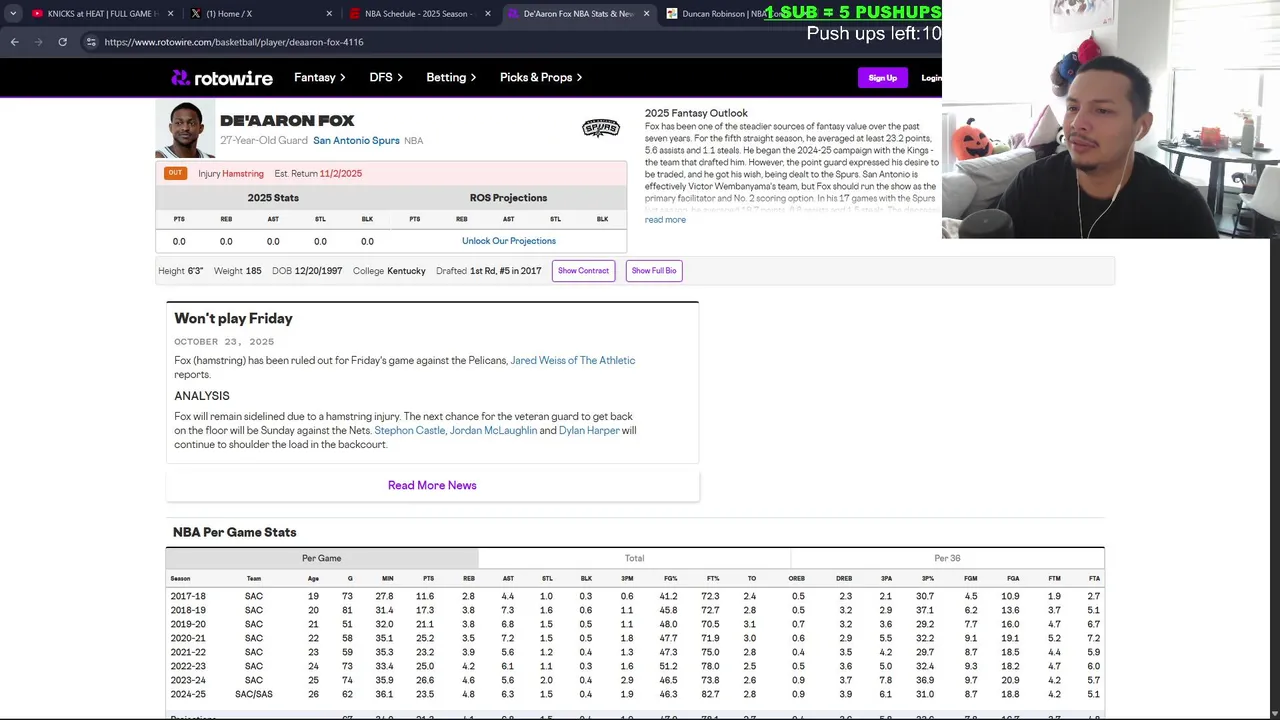Click the Spurs team logo icon
This screenshot has width=1280, height=720.
tap(601, 128)
